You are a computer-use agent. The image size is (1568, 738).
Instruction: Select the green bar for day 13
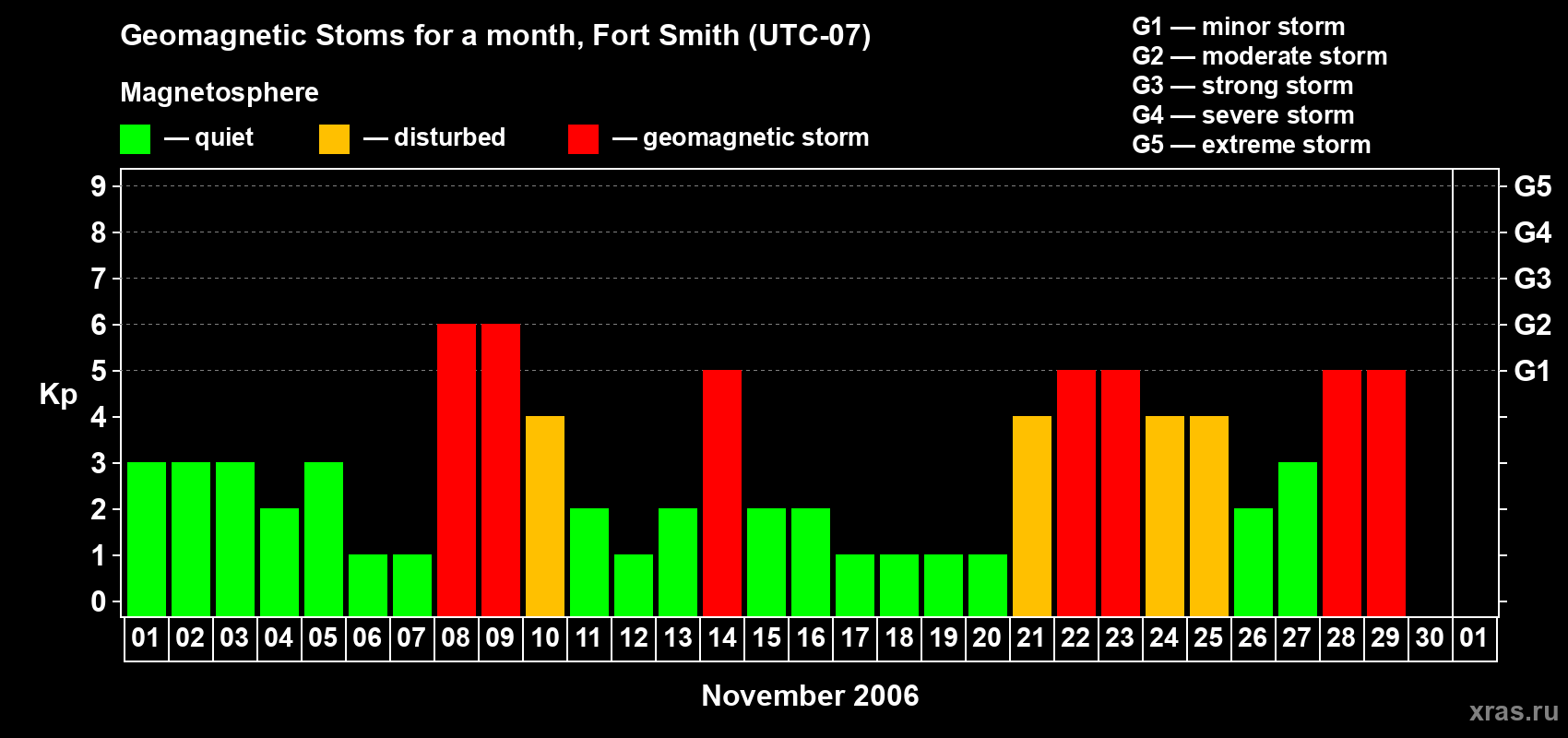678,562
